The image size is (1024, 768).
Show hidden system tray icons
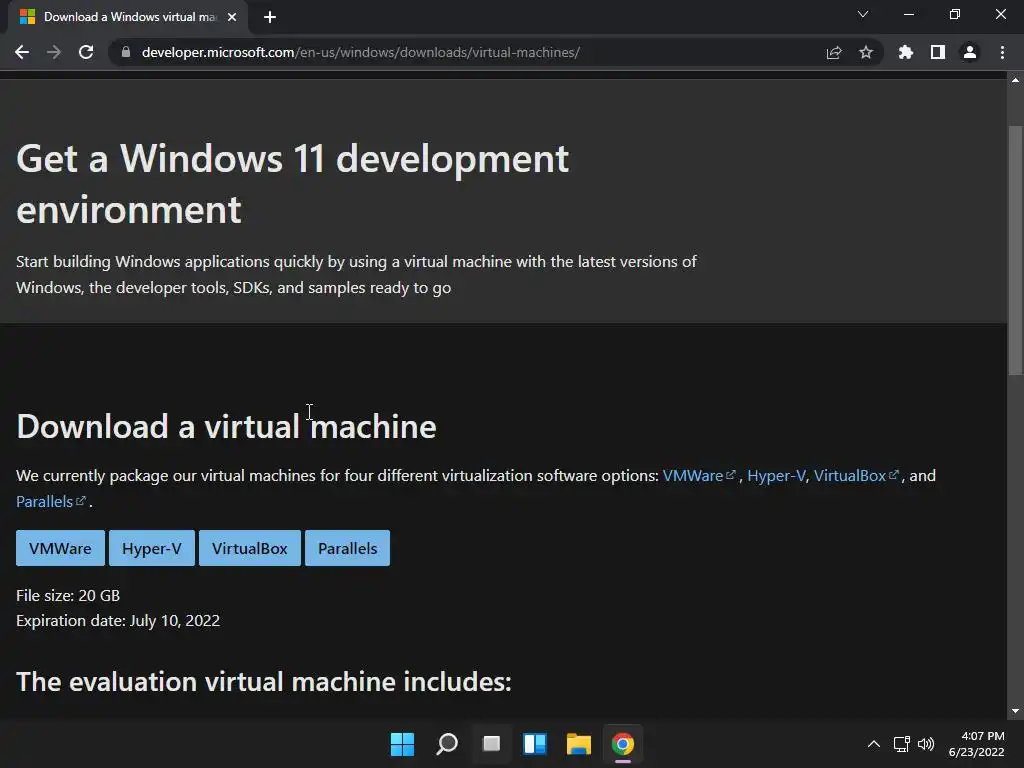coord(873,744)
